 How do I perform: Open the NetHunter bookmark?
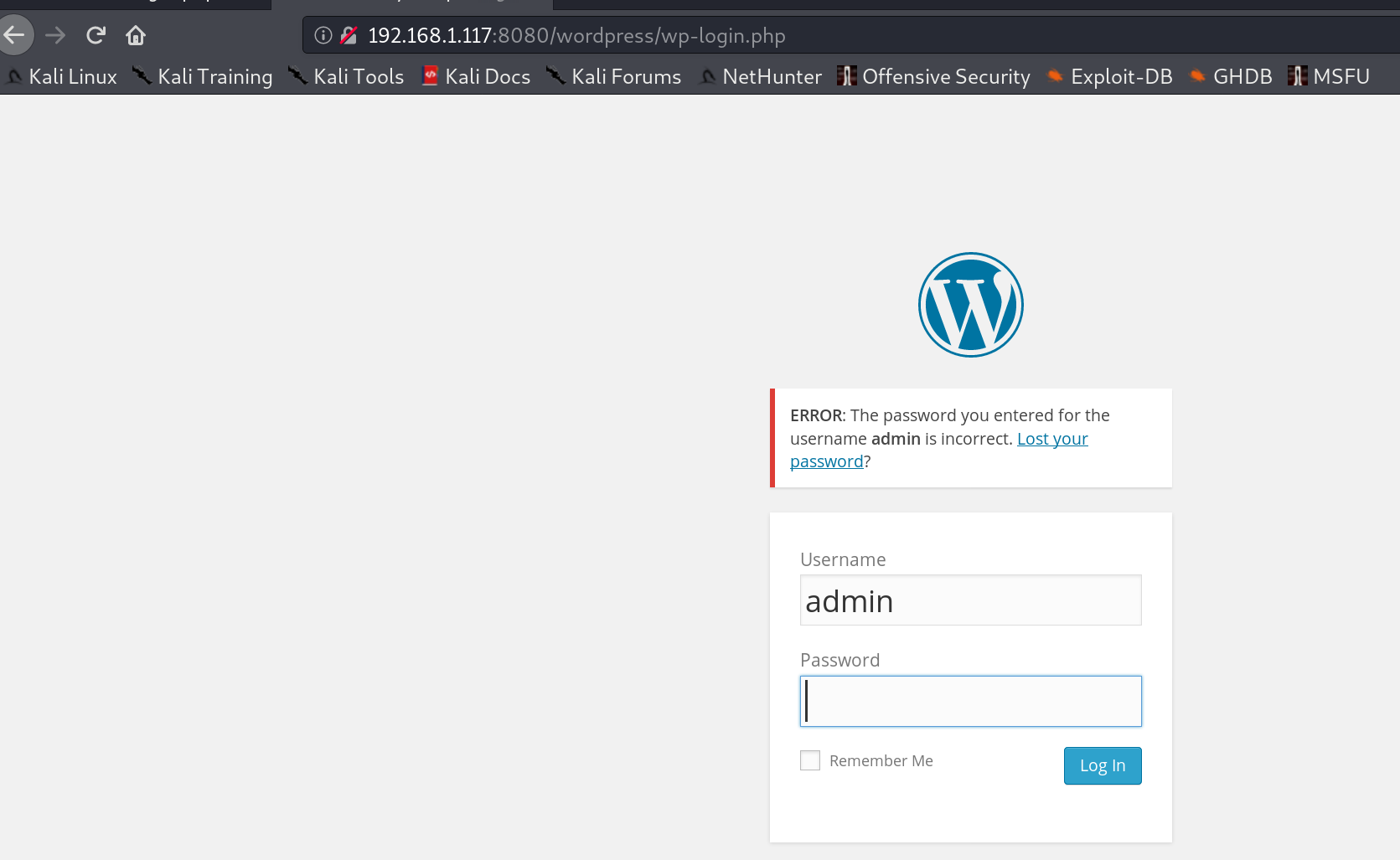pyautogui.click(x=761, y=76)
